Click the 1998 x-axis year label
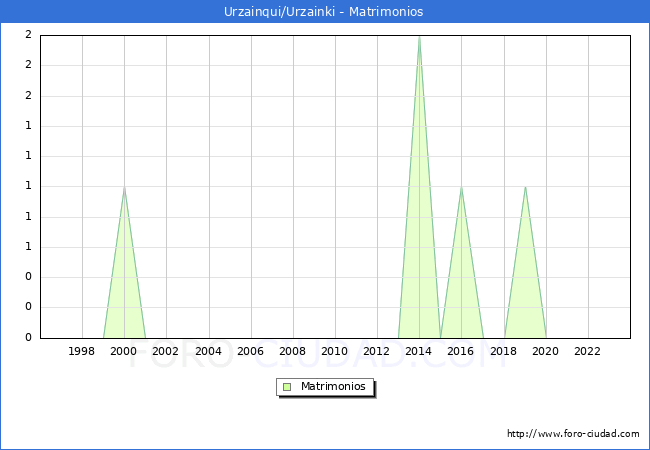The height and width of the screenshot is (450, 650). 82,351
